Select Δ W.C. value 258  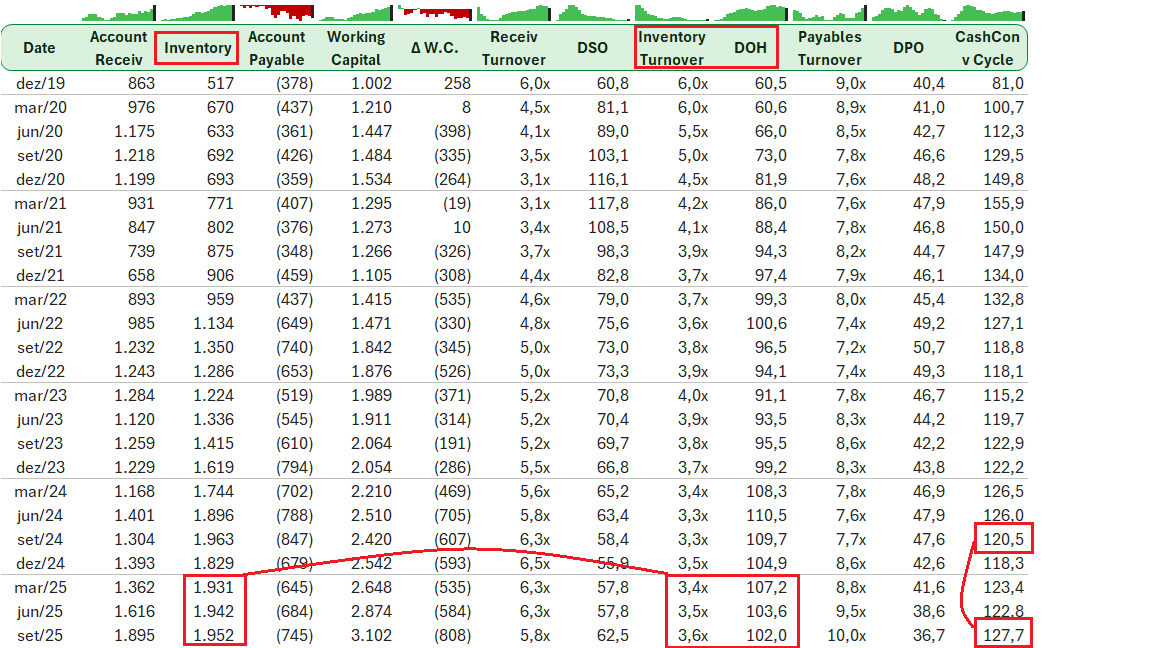[457, 84]
